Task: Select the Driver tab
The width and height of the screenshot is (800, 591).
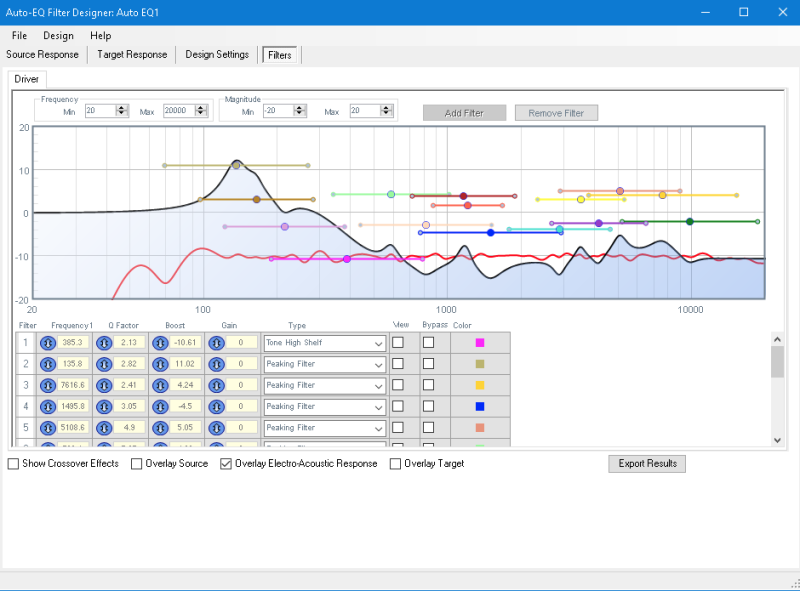Action: tap(27, 79)
